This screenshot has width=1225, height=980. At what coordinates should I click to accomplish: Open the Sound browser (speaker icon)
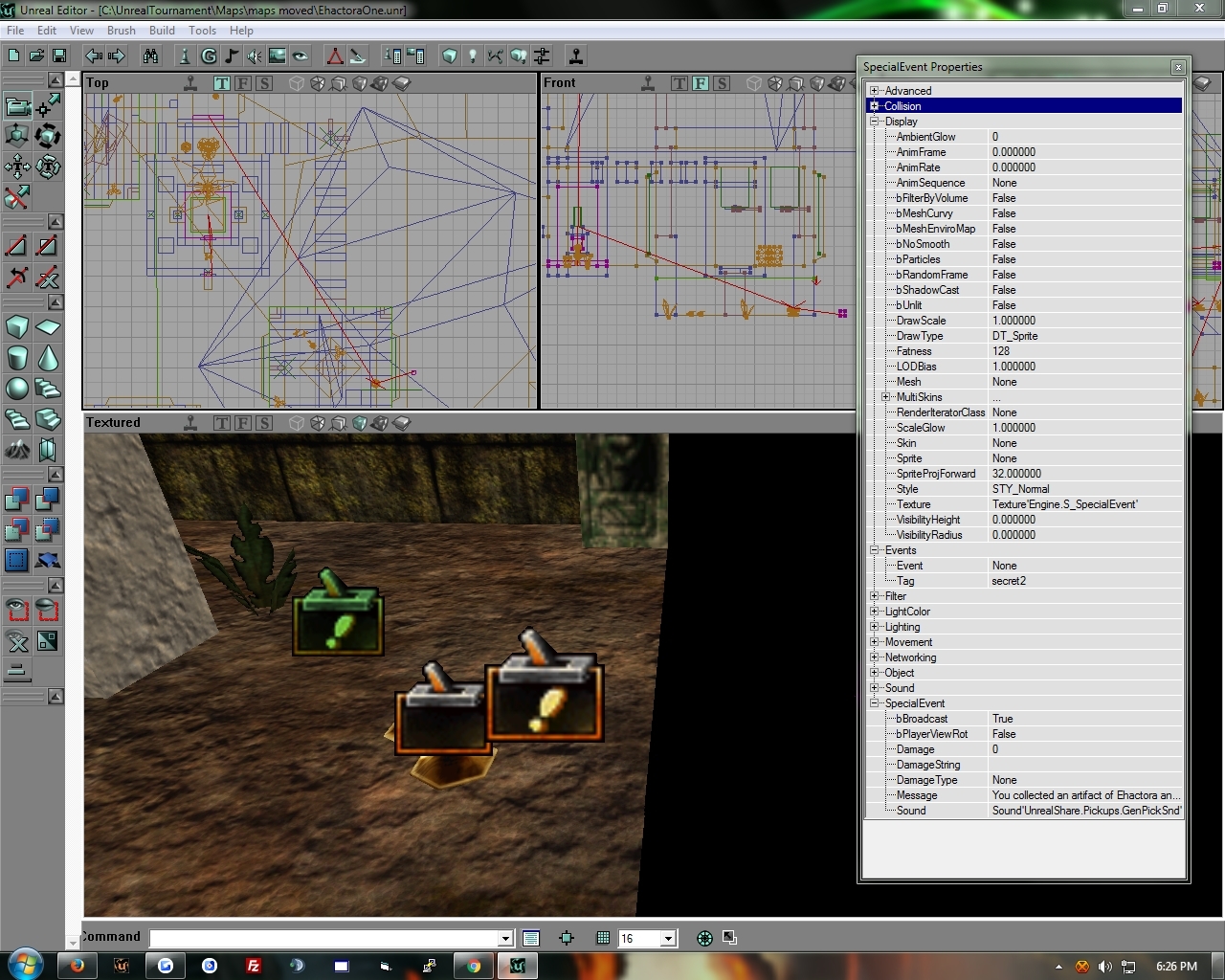click(x=255, y=56)
